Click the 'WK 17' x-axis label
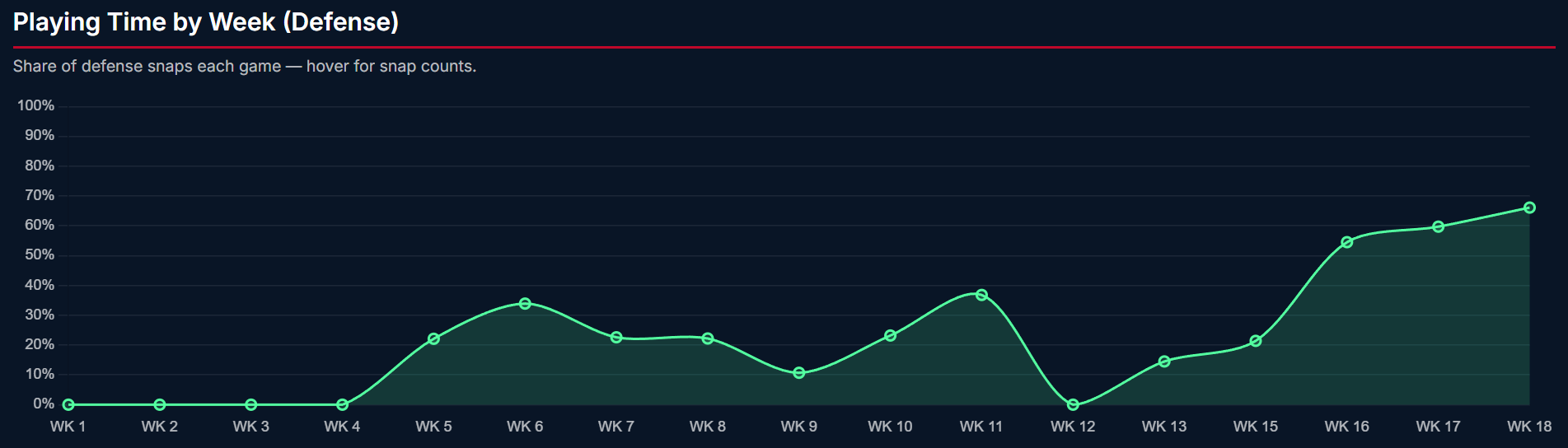The width and height of the screenshot is (1568, 448). pos(1439,427)
